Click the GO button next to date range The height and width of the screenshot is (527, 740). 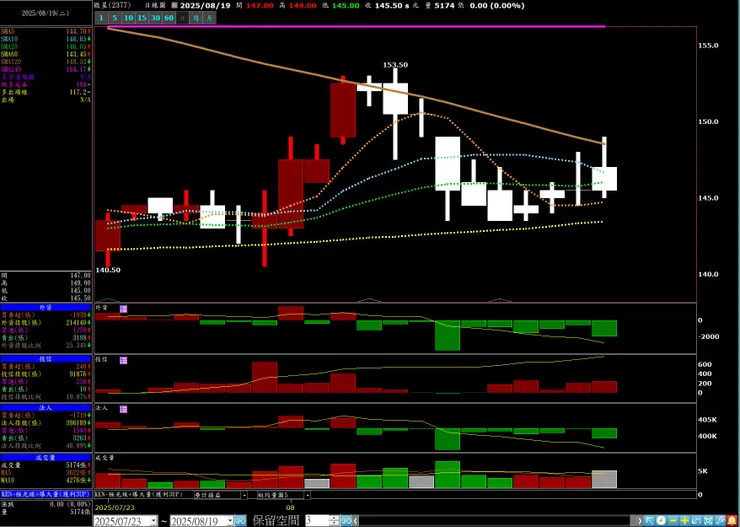pyautogui.click(x=240, y=521)
